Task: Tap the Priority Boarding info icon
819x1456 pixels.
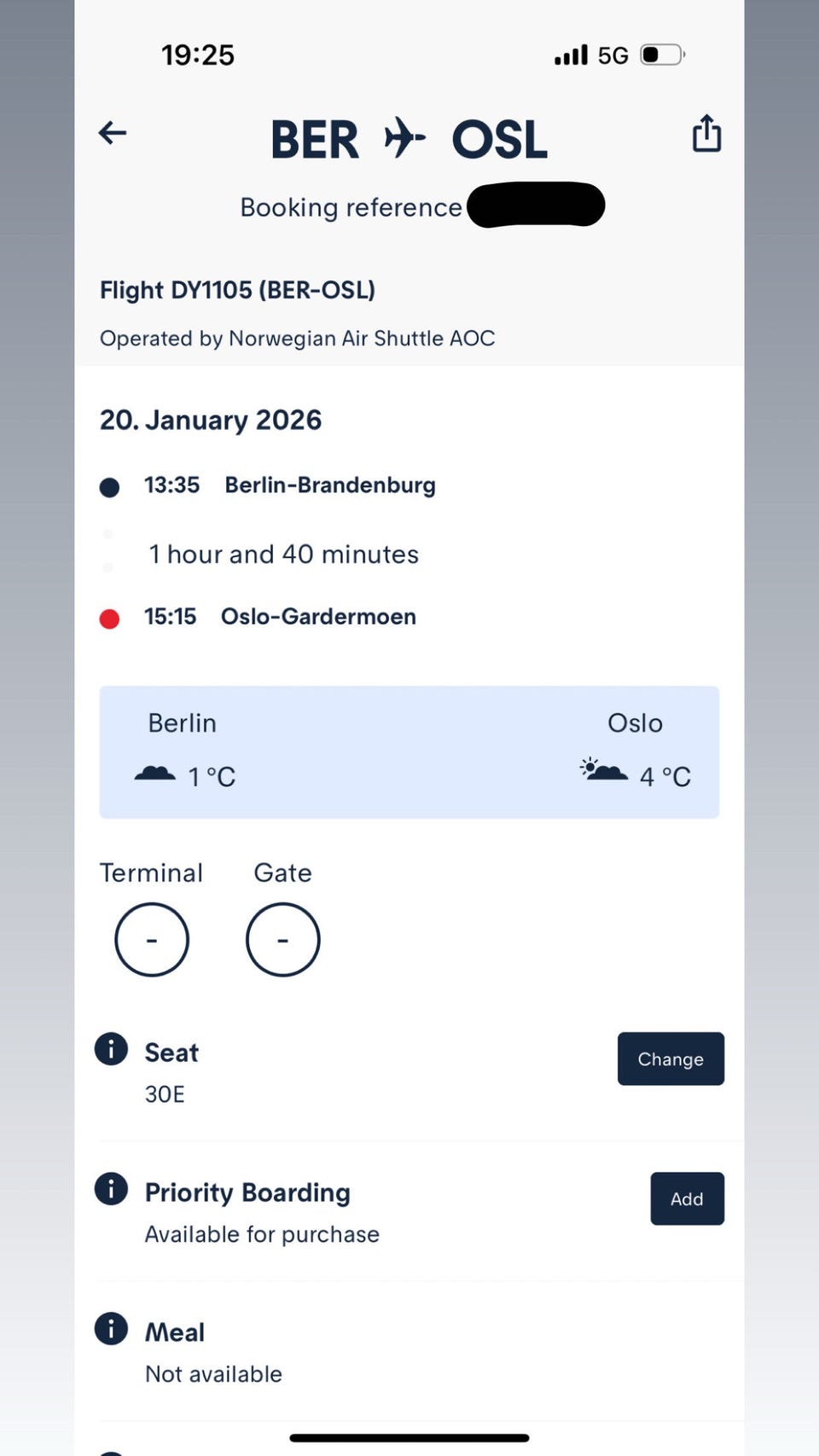Action: tap(111, 1188)
